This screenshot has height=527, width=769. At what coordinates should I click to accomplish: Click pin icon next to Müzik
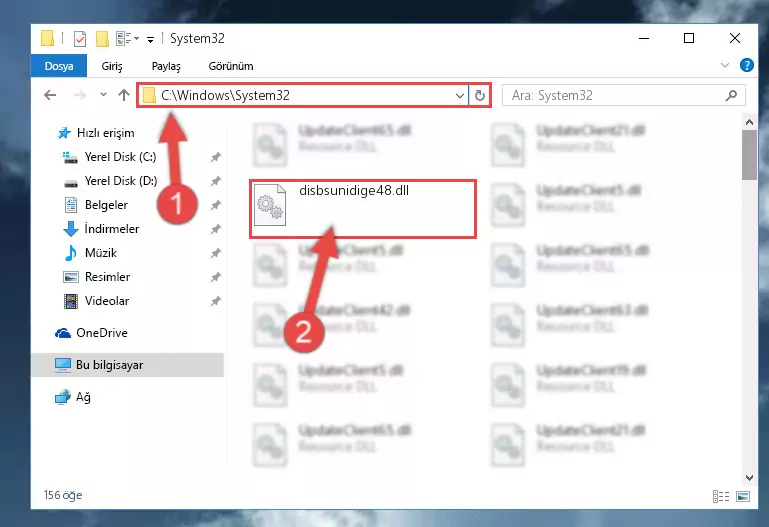pyautogui.click(x=215, y=253)
